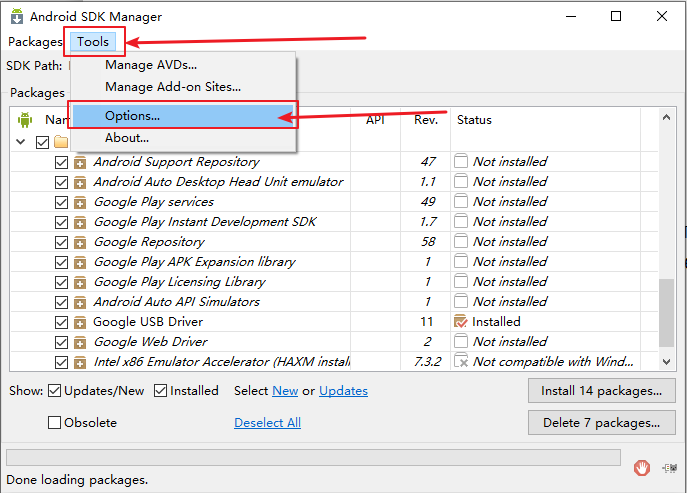Disable the Updates/New filter checkbox
The height and width of the screenshot is (493, 687).
click(x=54, y=390)
